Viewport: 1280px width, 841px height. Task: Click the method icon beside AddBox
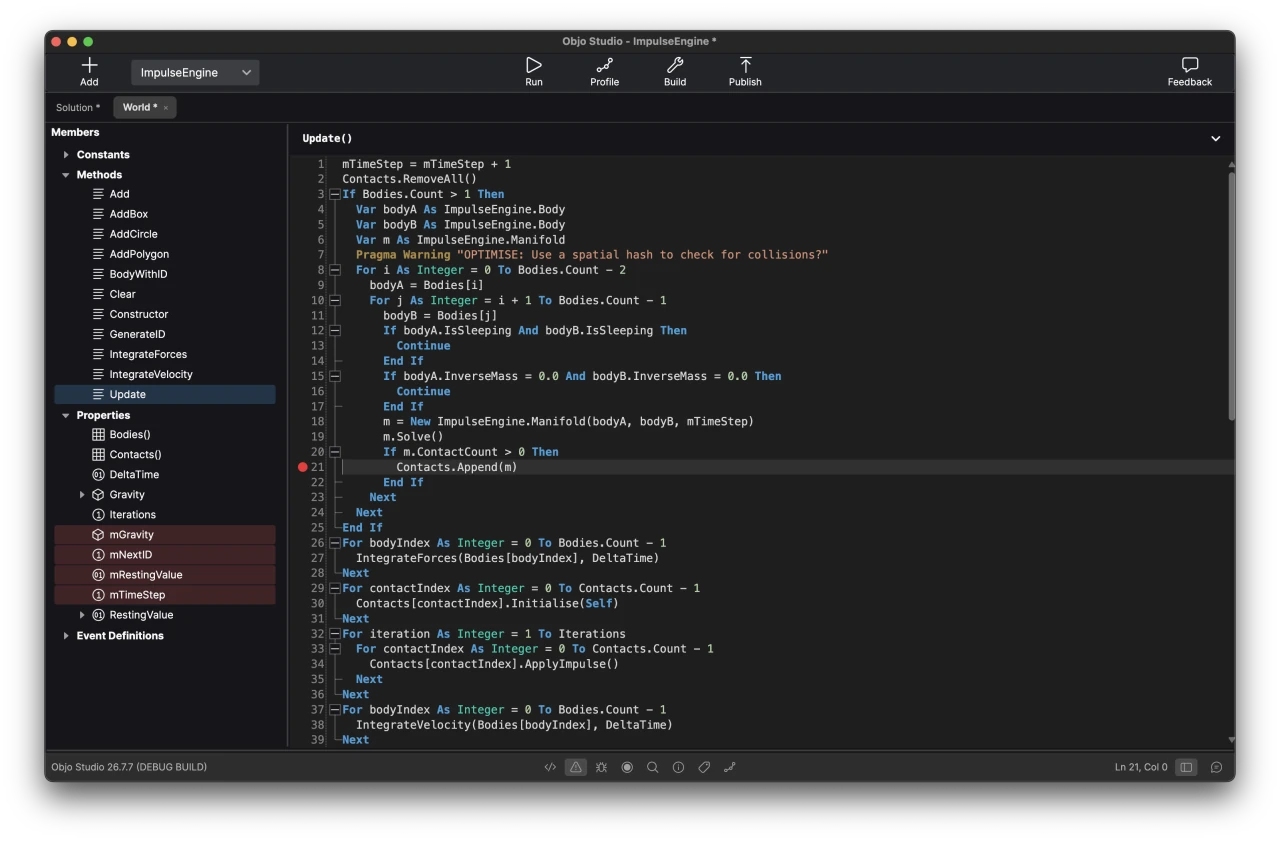(98, 214)
